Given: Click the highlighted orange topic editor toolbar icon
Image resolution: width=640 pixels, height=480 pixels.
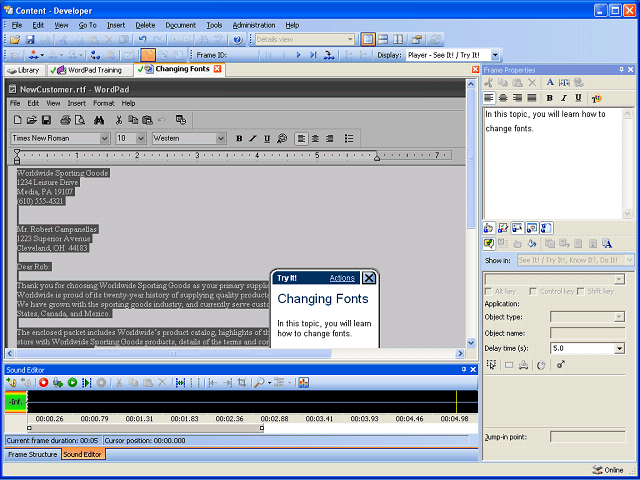Looking at the screenshot, I should pyautogui.click(x=148, y=55).
